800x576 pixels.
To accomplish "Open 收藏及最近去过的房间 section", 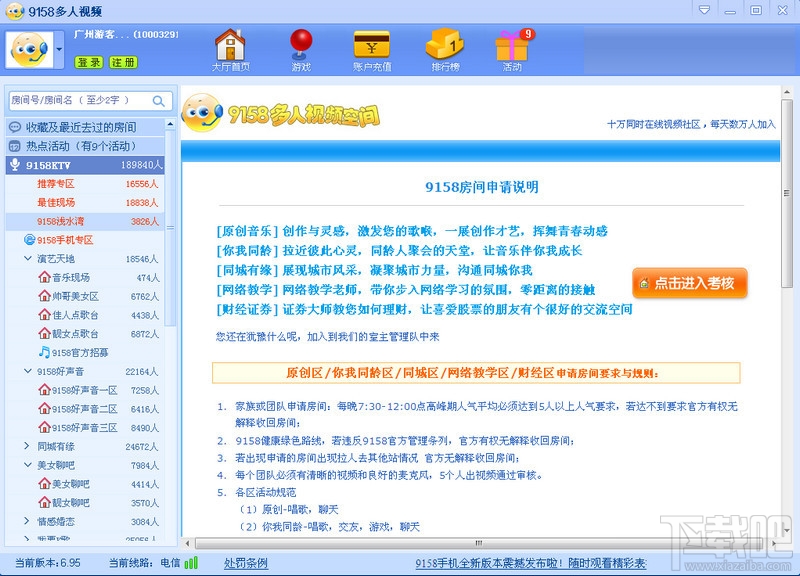I will coord(85,127).
